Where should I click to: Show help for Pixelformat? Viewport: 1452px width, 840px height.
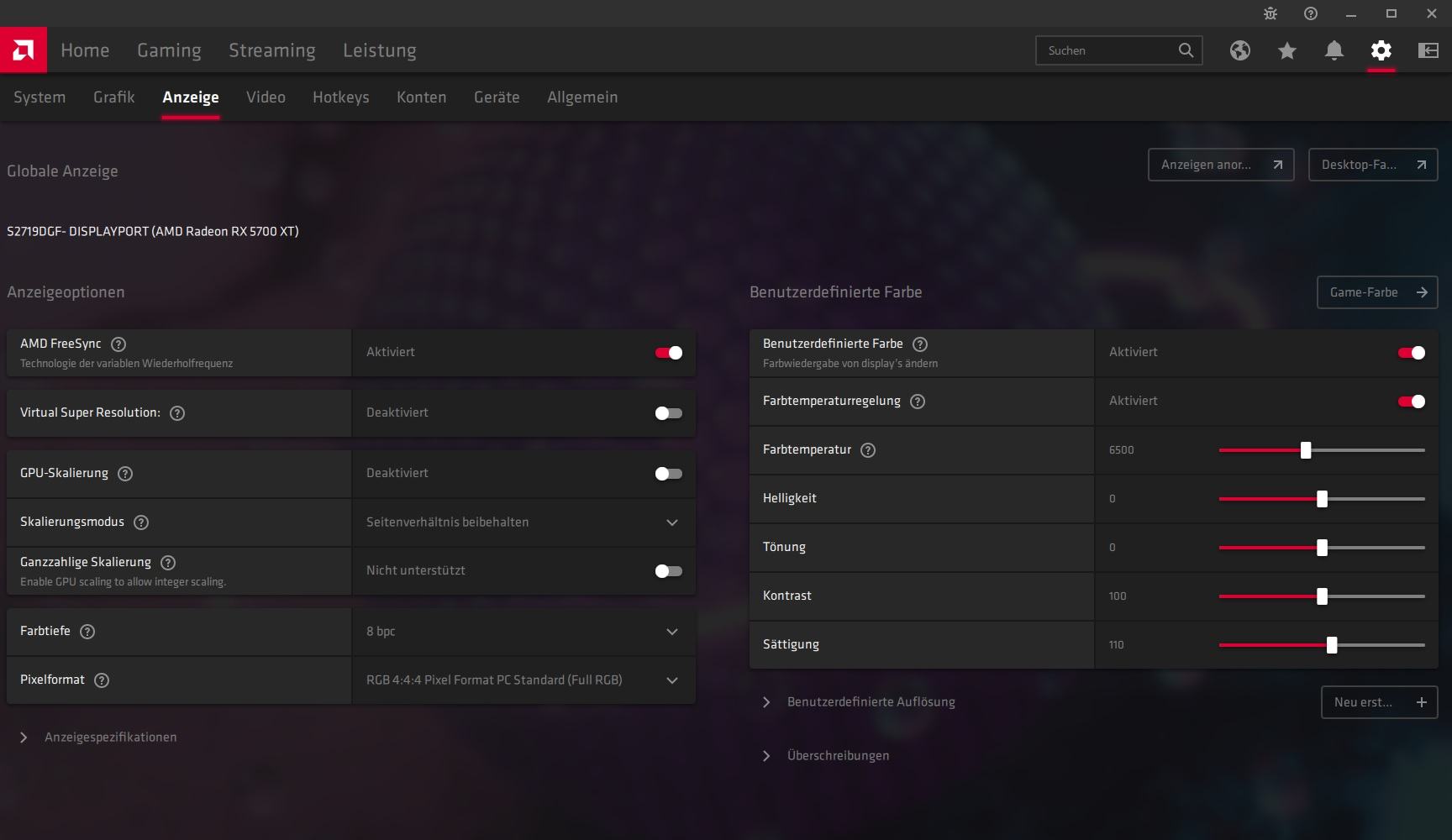(102, 680)
